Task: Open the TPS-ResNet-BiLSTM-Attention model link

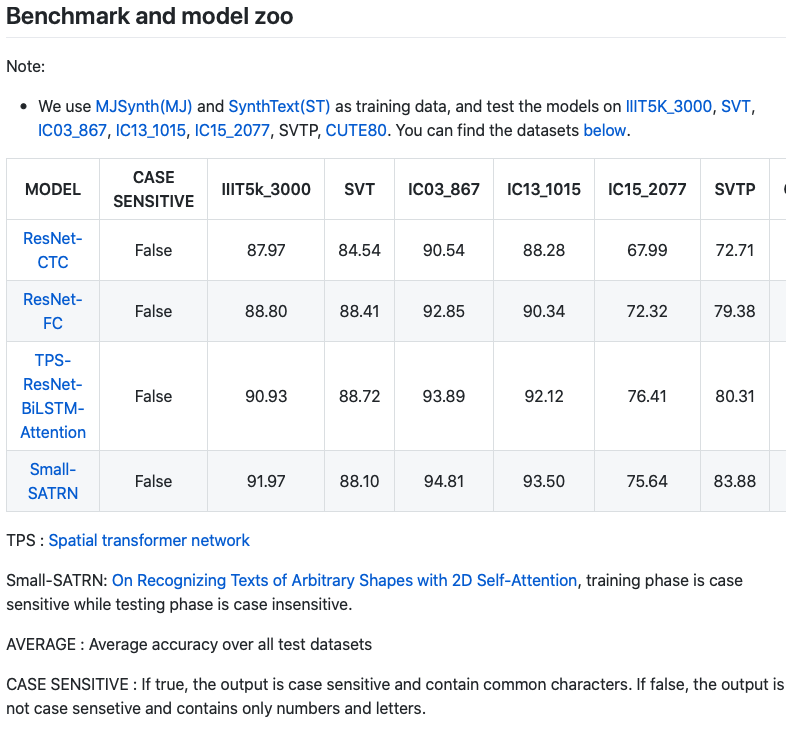Action: (x=53, y=396)
